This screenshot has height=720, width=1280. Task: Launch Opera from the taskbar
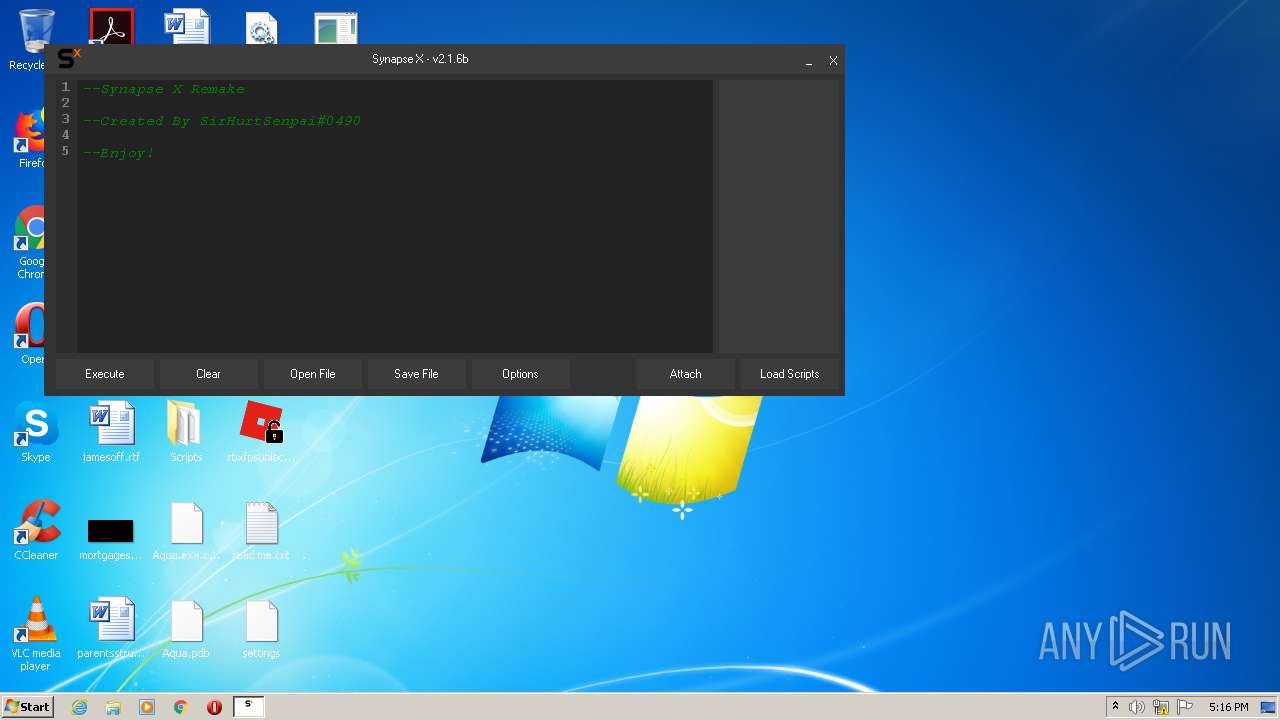pyautogui.click(x=214, y=707)
